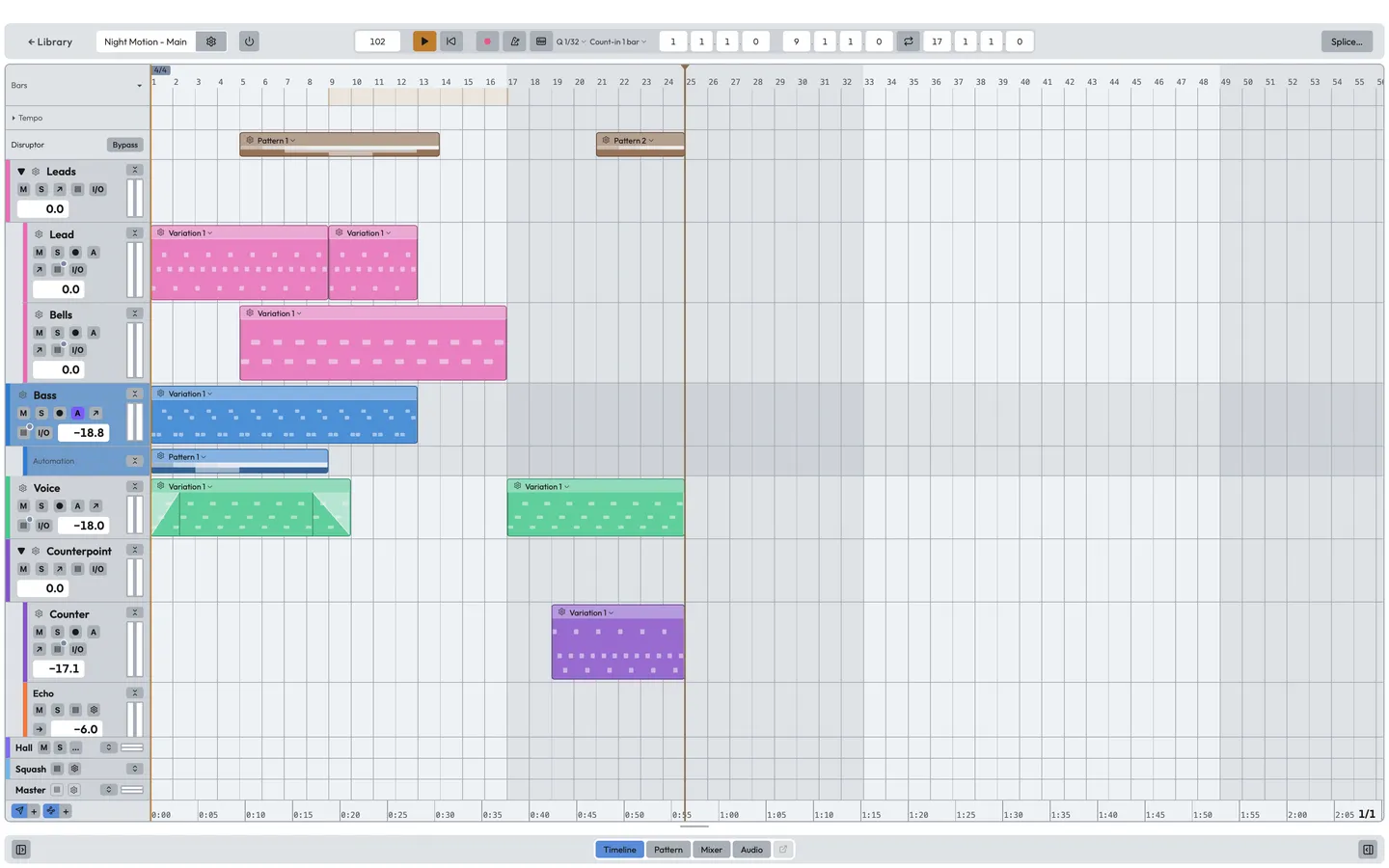Switch to the Timeline tab
1389x868 pixels.
(619, 850)
